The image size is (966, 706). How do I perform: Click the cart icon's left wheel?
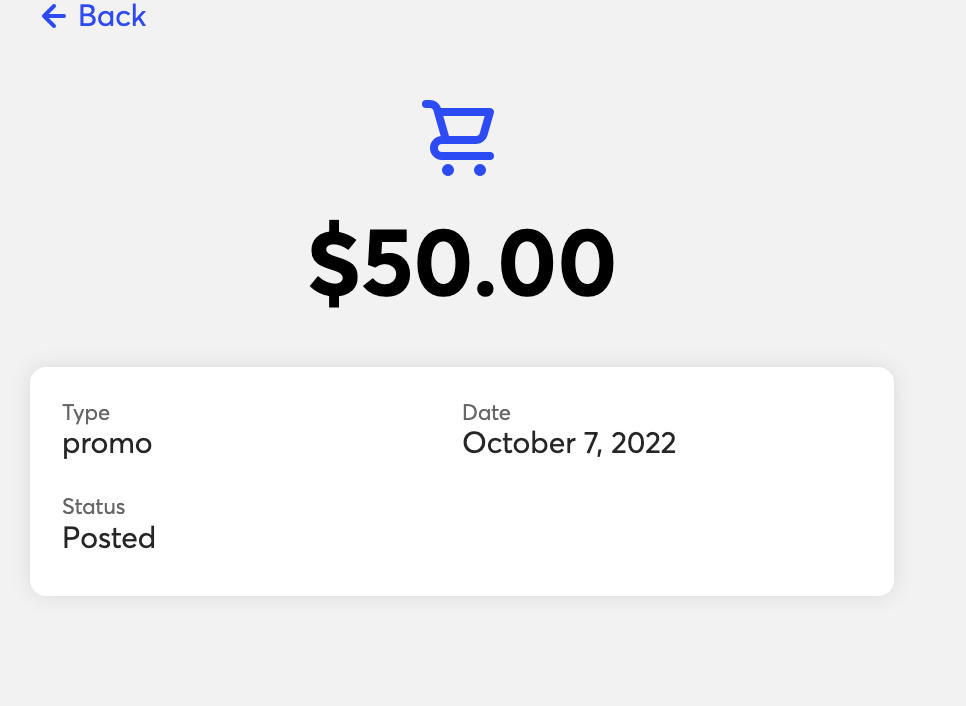(x=448, y=169)
